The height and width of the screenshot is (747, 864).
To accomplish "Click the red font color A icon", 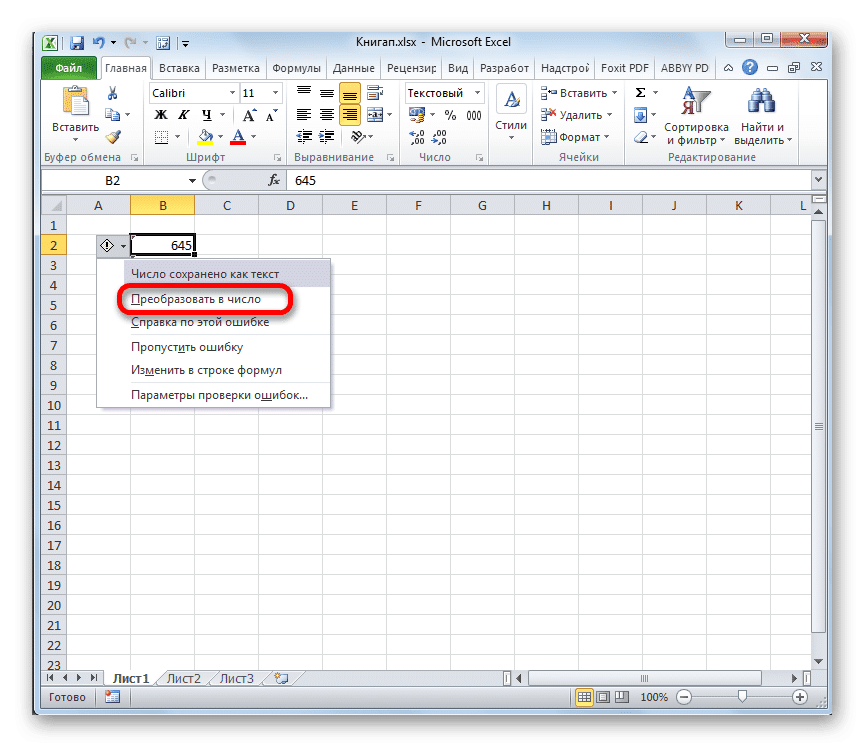I will [238, 137].
